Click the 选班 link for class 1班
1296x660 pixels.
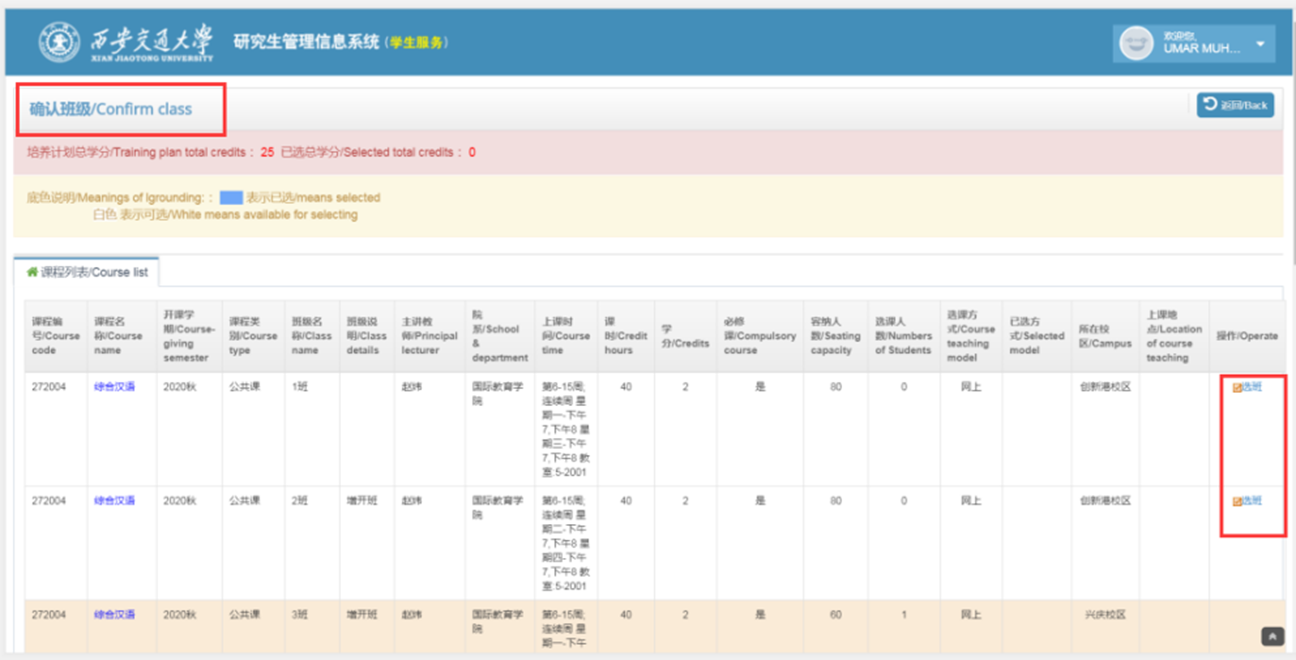click(1252, 387)
